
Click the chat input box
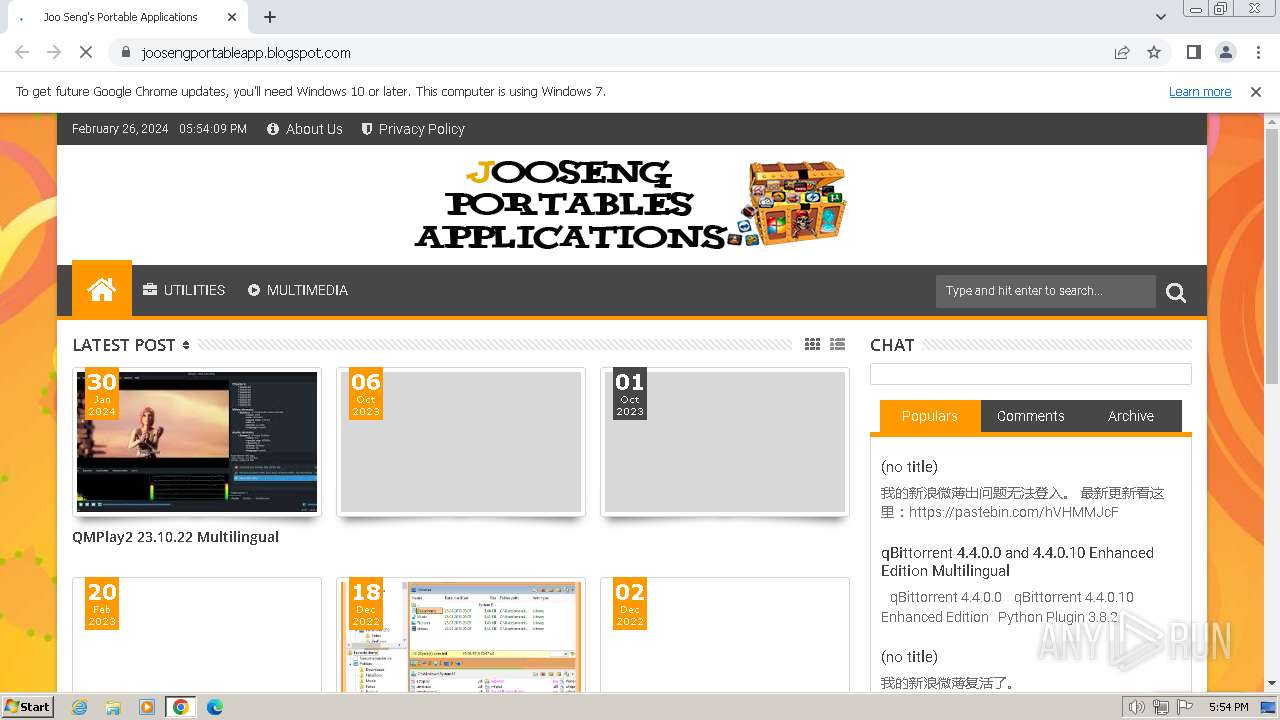click(x=1031, y=374)
